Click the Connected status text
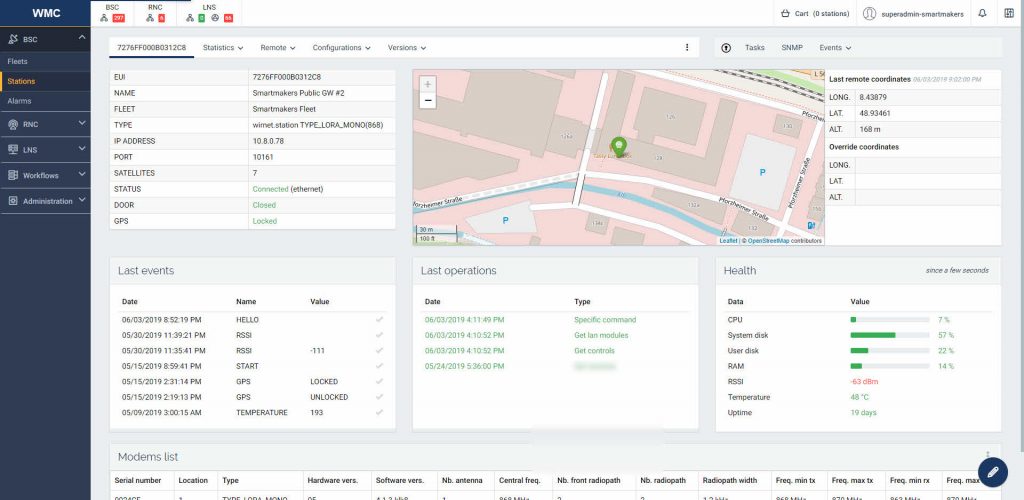This screenshot has width=1024, height=500. [x=270, y=189]
